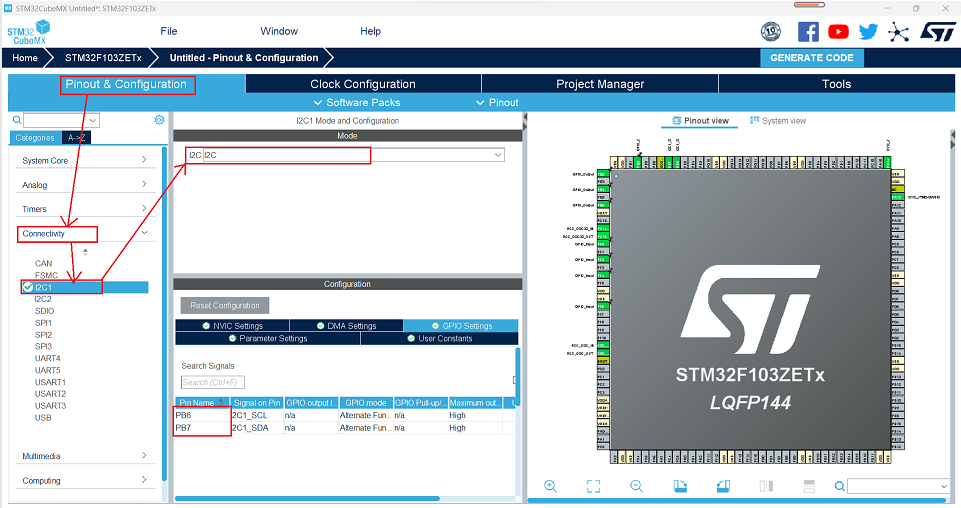Select the System view tab
The height and width of the screenshot is (508, 961).
point(778,121)
